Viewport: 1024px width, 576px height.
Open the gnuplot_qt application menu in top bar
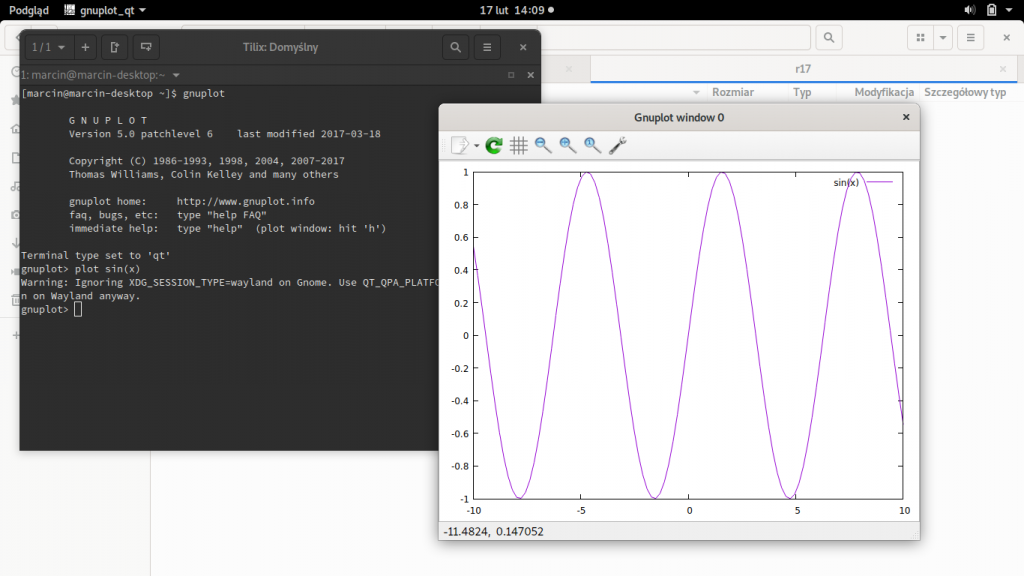(x=105, y=10)
